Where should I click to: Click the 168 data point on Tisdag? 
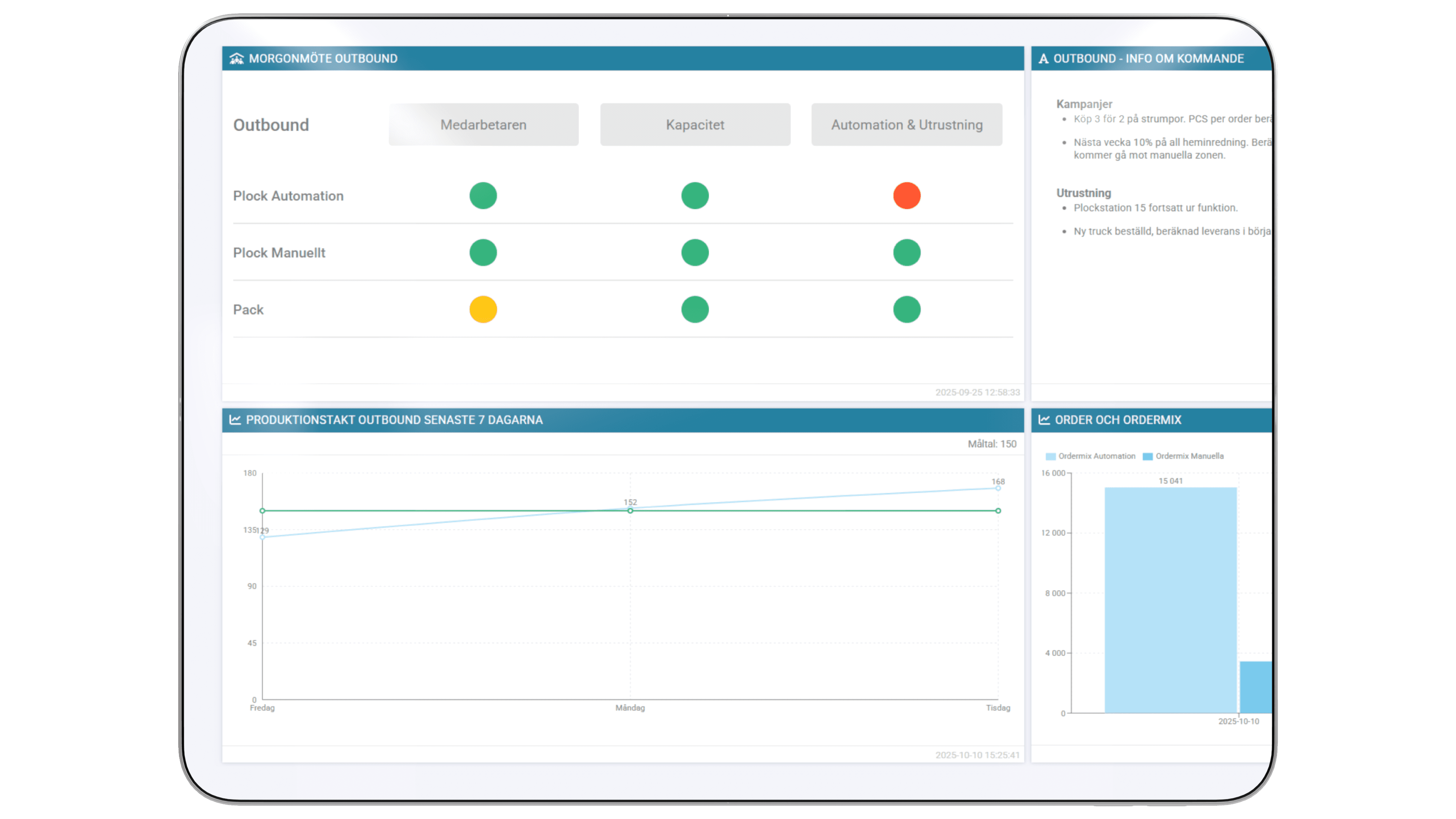click(998, 488)
